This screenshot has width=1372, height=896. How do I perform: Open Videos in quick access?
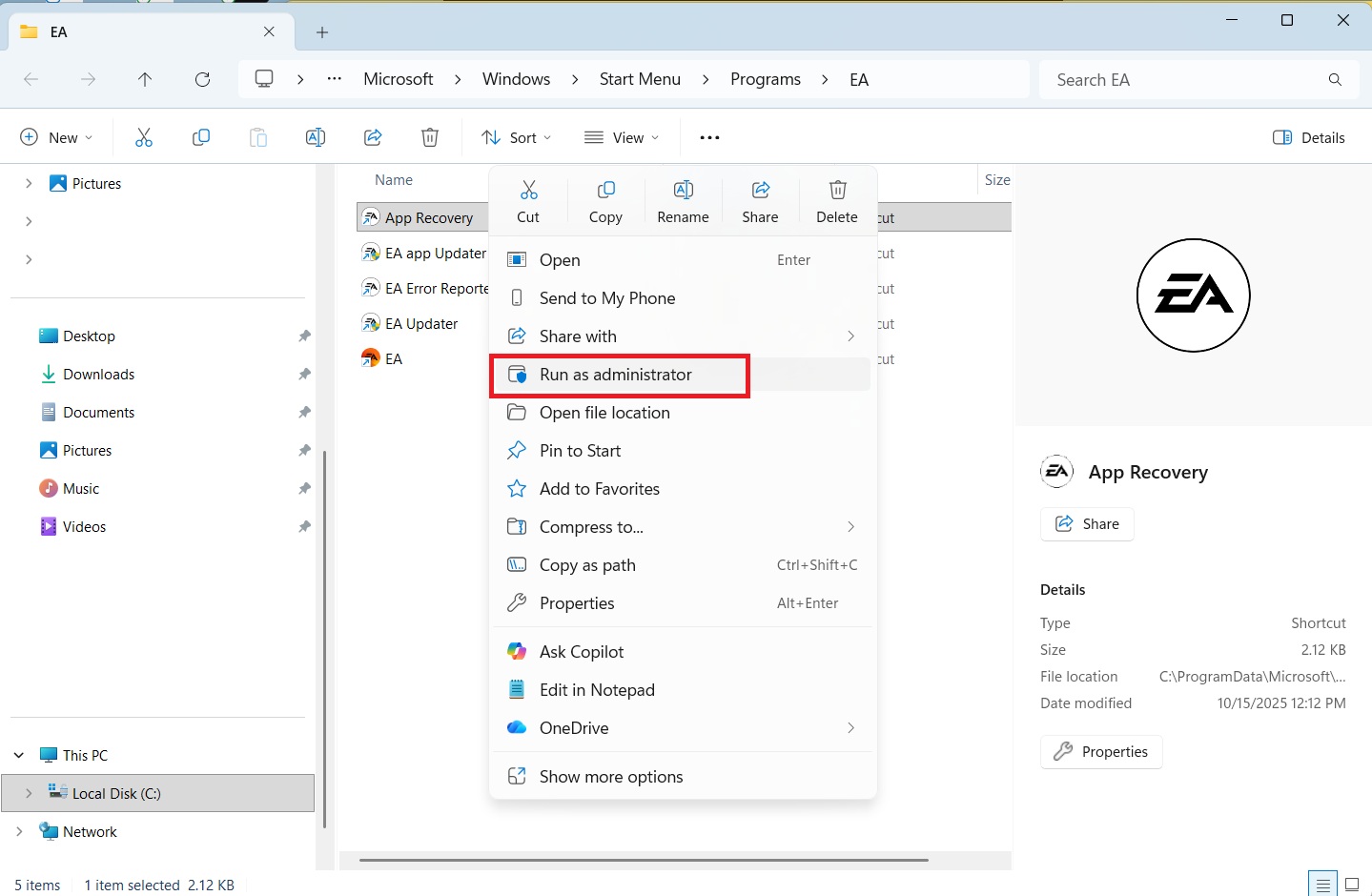point(84,527)
